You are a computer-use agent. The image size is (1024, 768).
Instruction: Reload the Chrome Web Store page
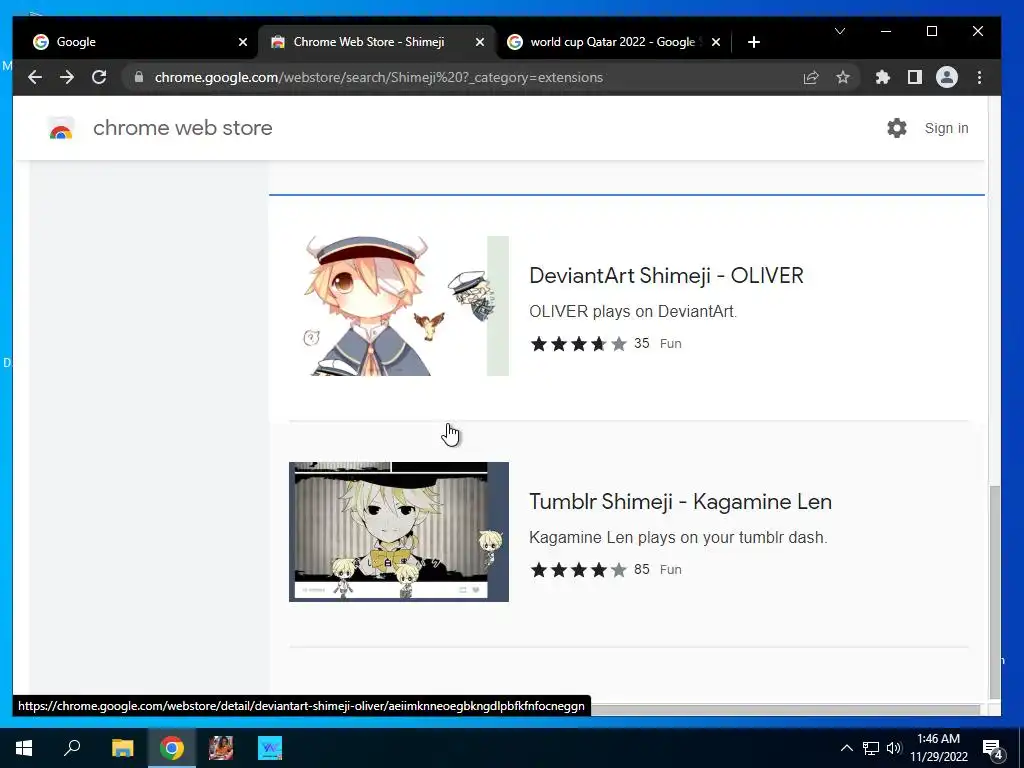click(99, 77)
